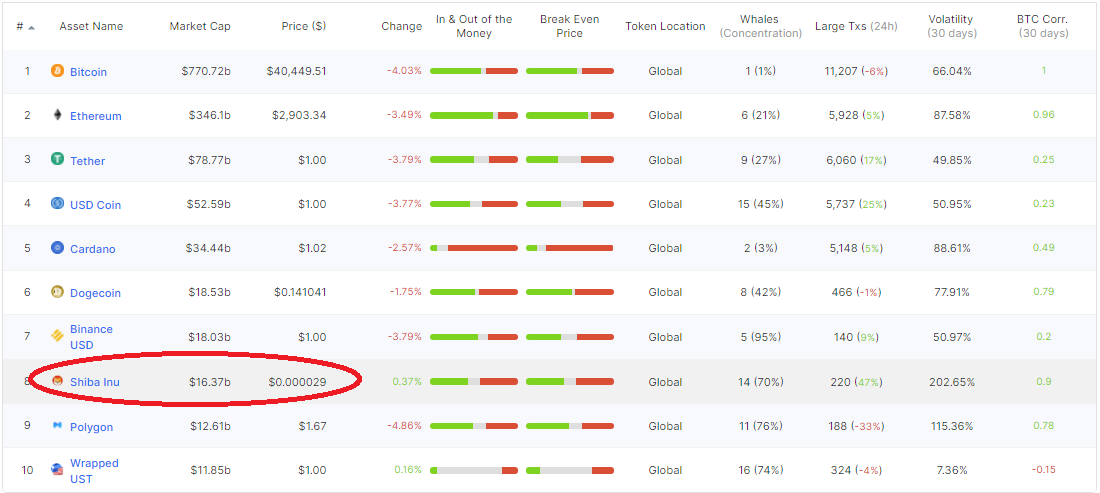Screen dimensions: 1100x493
Task: Select Shiba Inu price $0.000029
Action: pos(297,381)
